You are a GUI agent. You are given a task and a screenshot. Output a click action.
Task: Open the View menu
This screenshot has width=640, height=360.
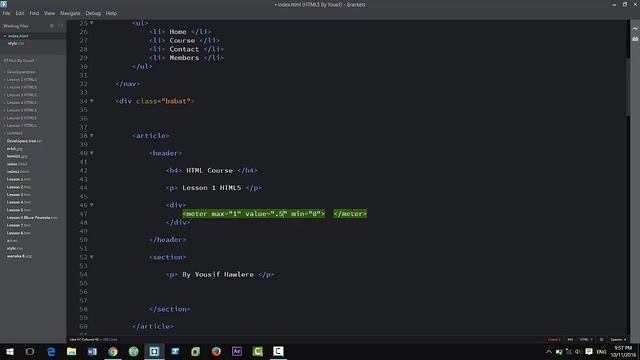[49, 13]
